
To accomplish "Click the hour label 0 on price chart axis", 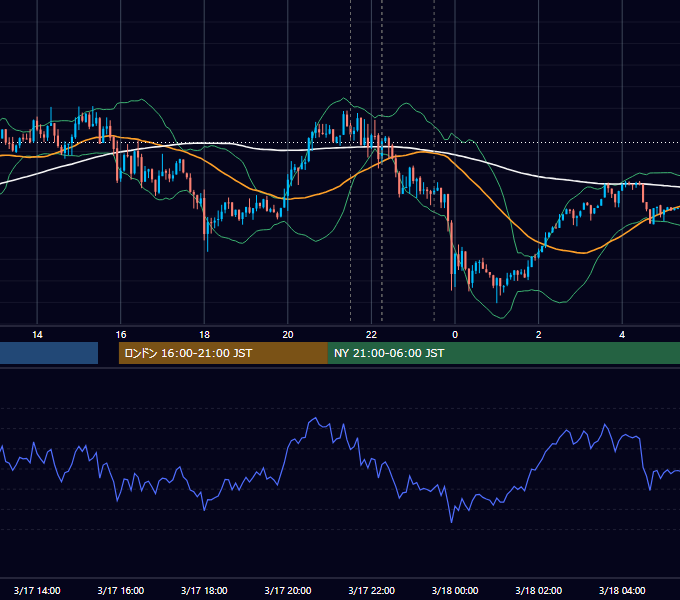I will (455, 335).
